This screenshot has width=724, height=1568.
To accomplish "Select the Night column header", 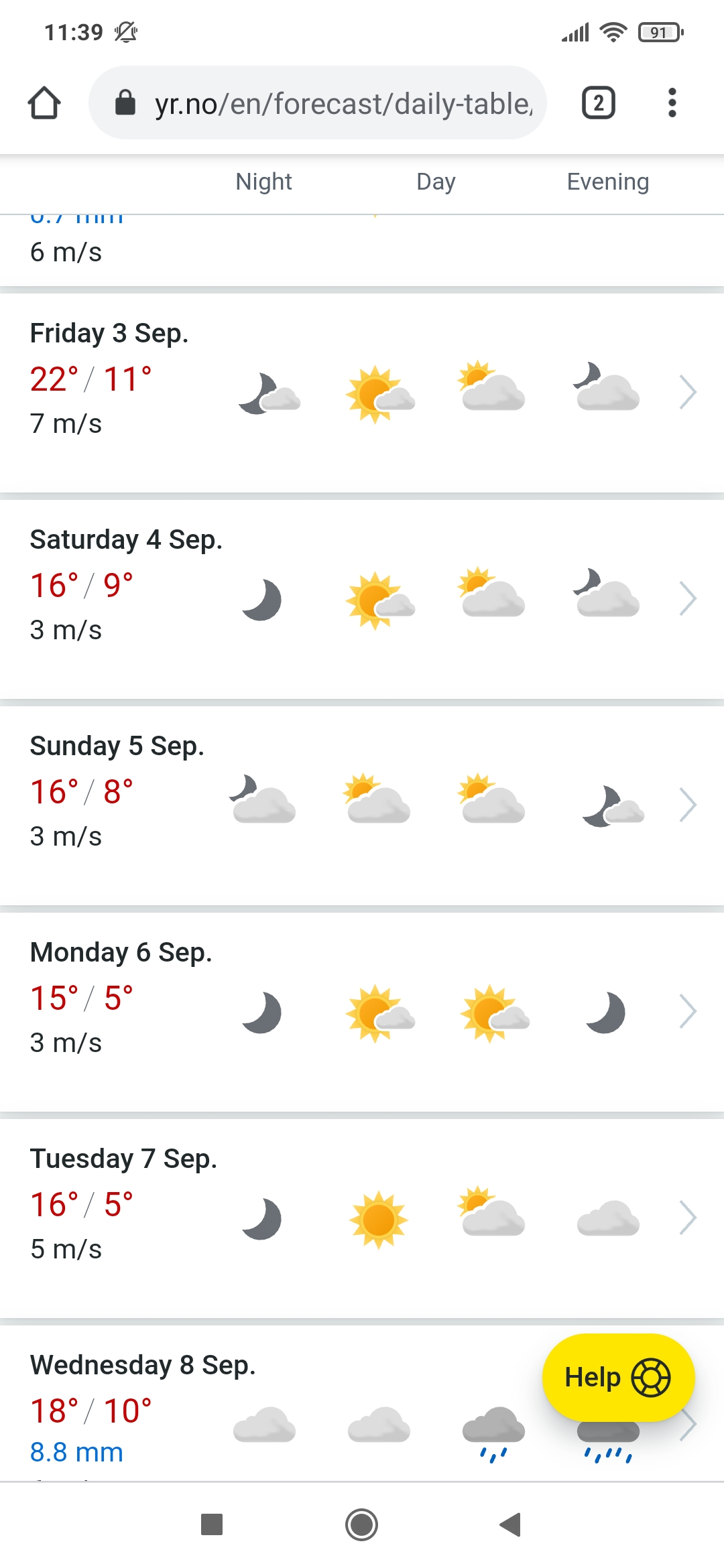I will (x=263, y=182).
